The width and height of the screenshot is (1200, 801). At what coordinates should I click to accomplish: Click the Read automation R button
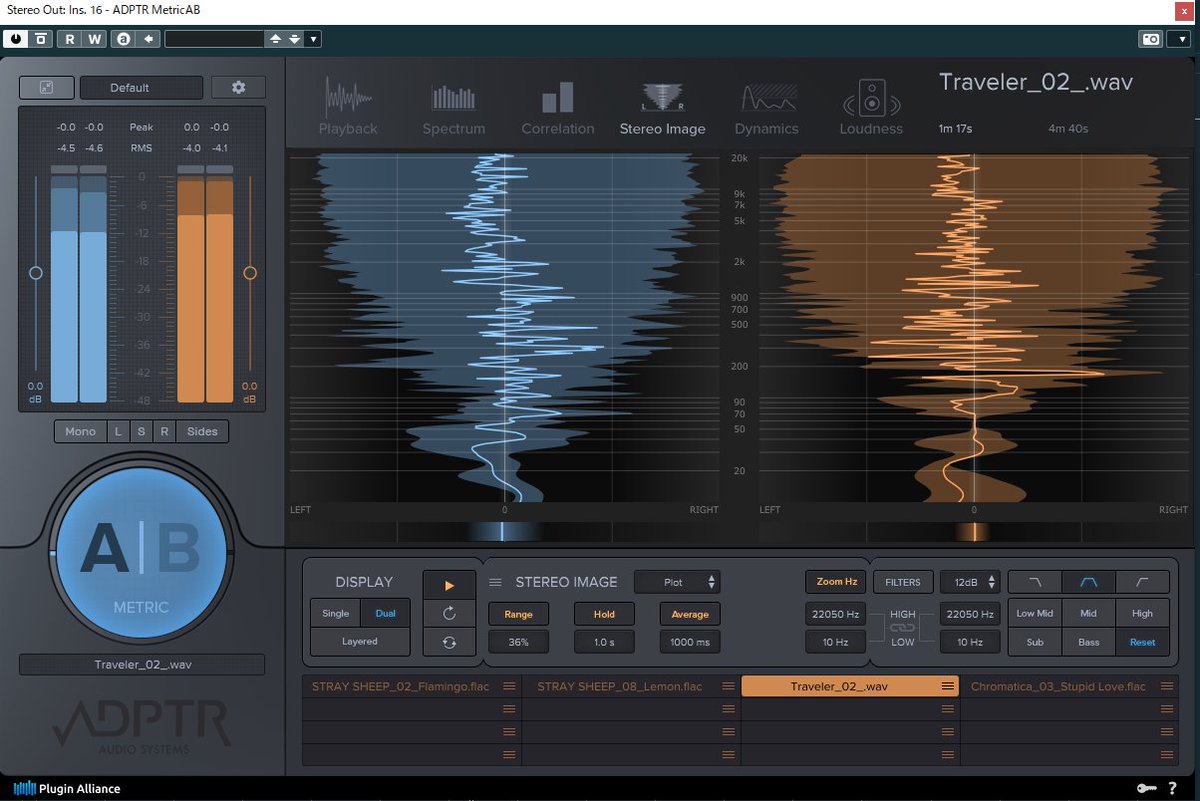click(x=70, y=39)
